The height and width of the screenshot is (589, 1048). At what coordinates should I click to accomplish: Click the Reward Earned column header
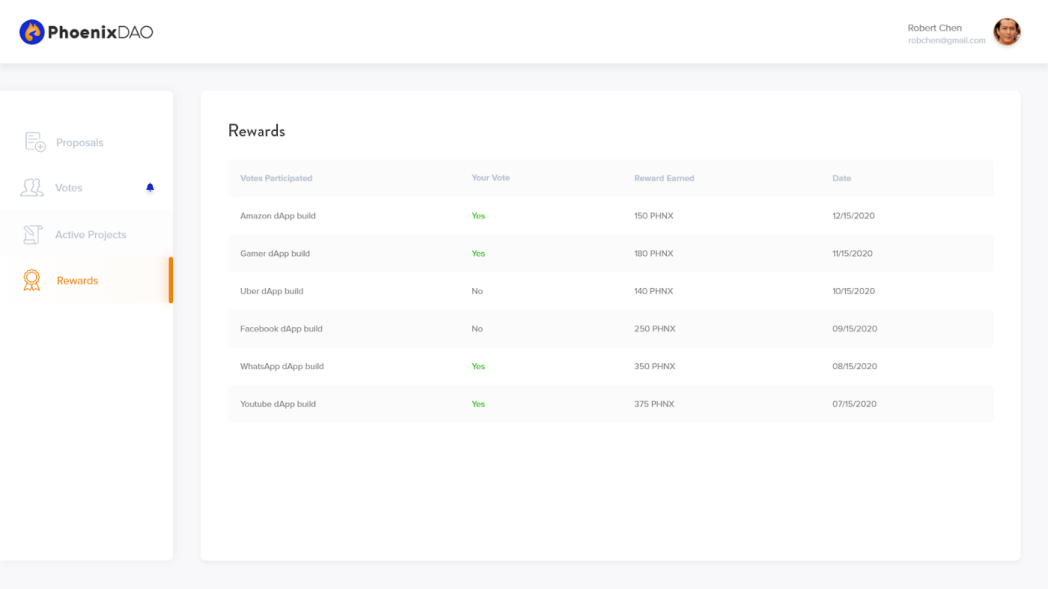pos(664,178)
